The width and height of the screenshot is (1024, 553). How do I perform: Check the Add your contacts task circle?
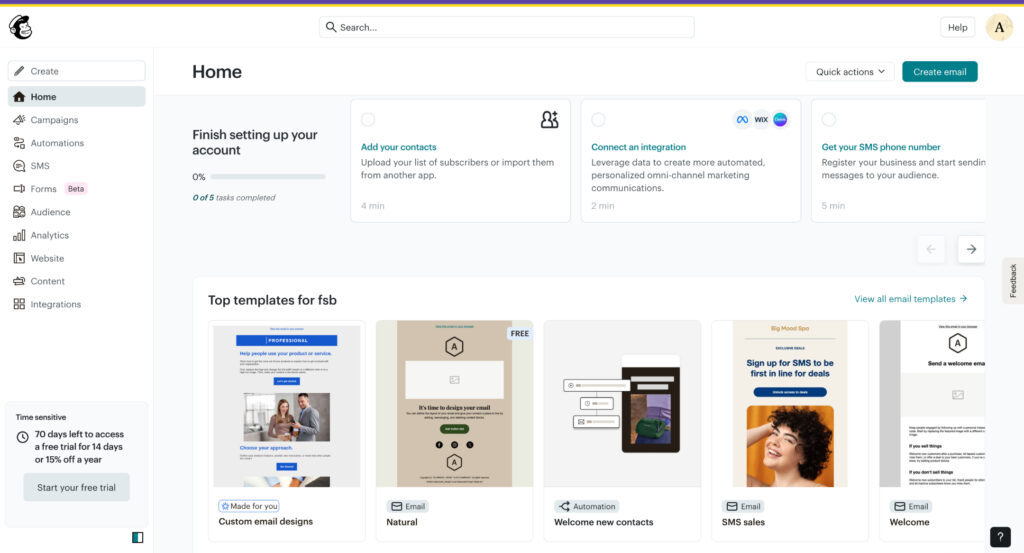tap(368, 119)
